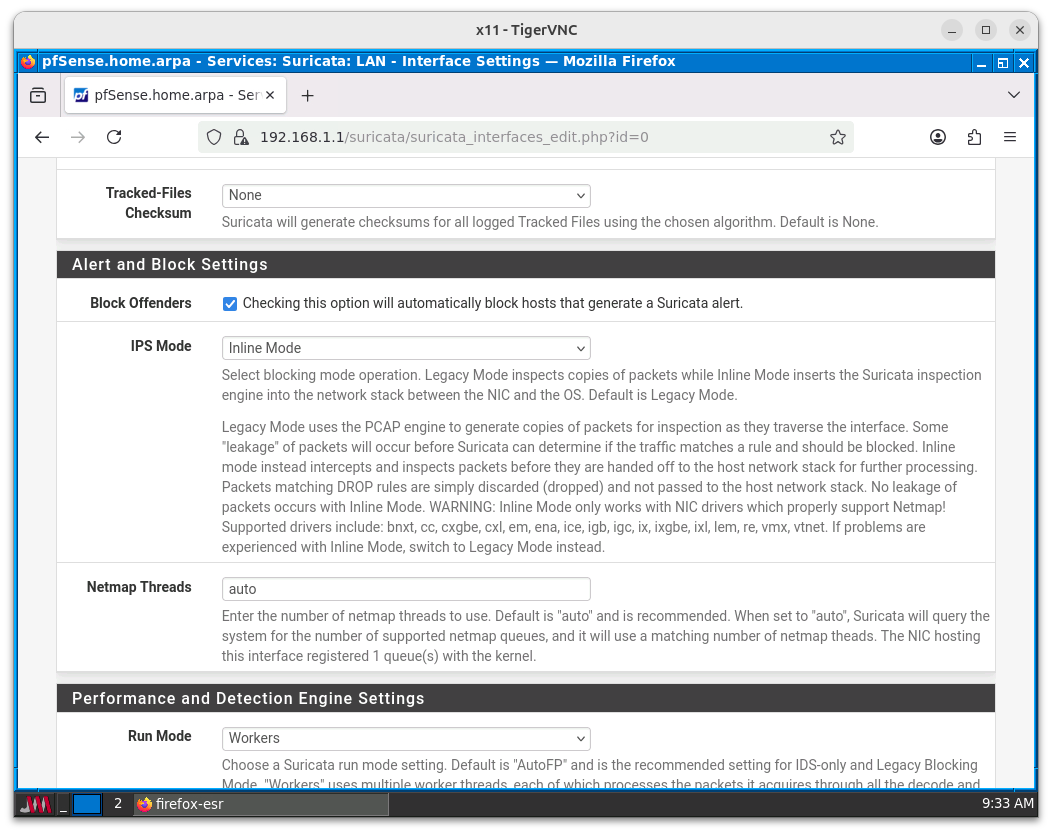The image size is (1052, 834).
Task: Switch to workspace 2 in taskbar
Action: click(x=118, y=804)
